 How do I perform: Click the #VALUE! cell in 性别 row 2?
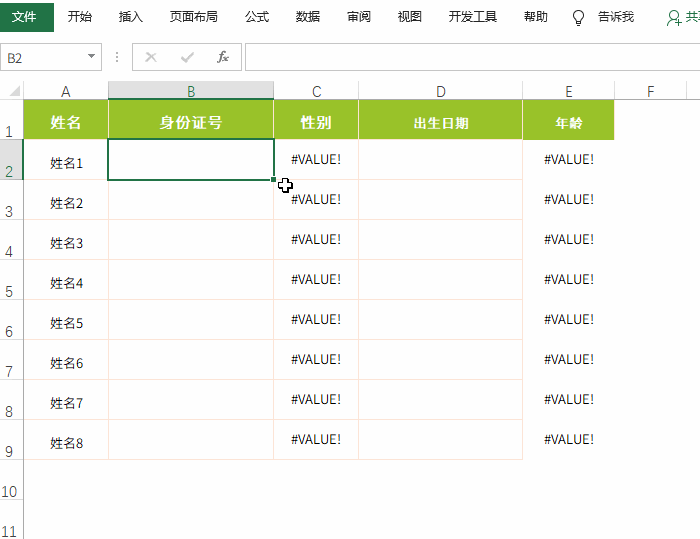pyautogui.click(x=316, y=160)
